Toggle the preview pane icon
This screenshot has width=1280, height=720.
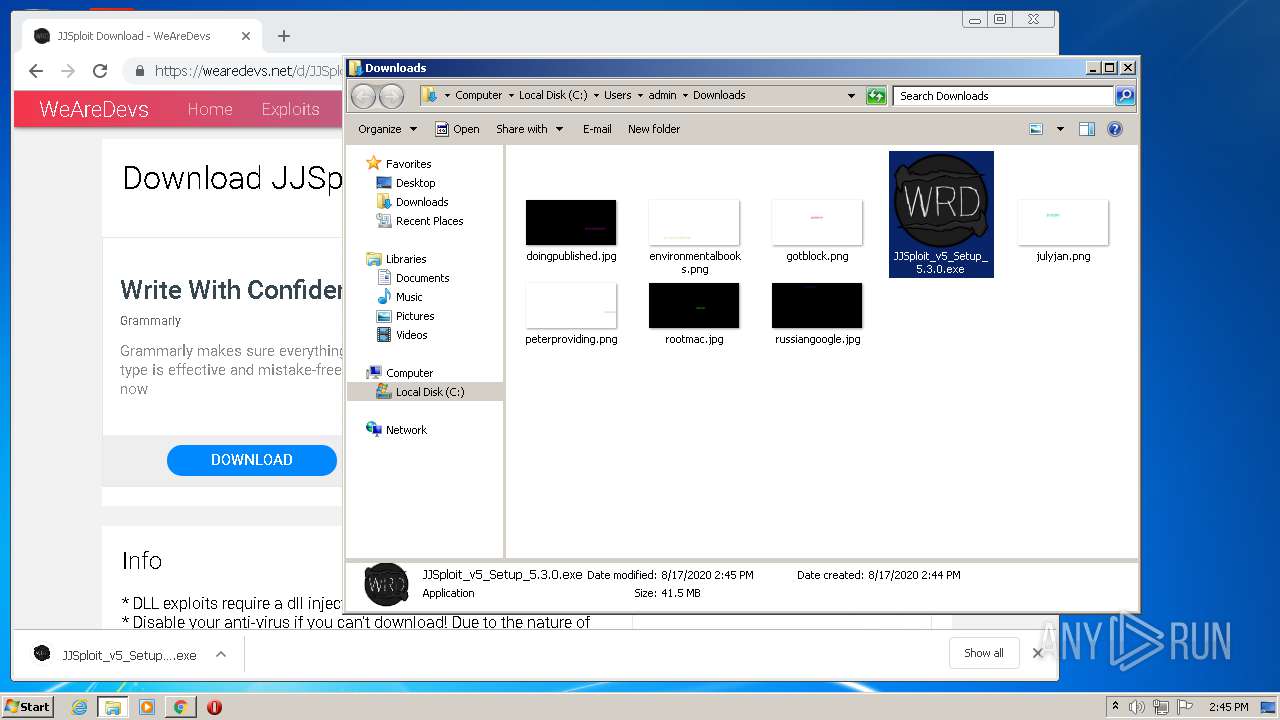[1087, 129]
